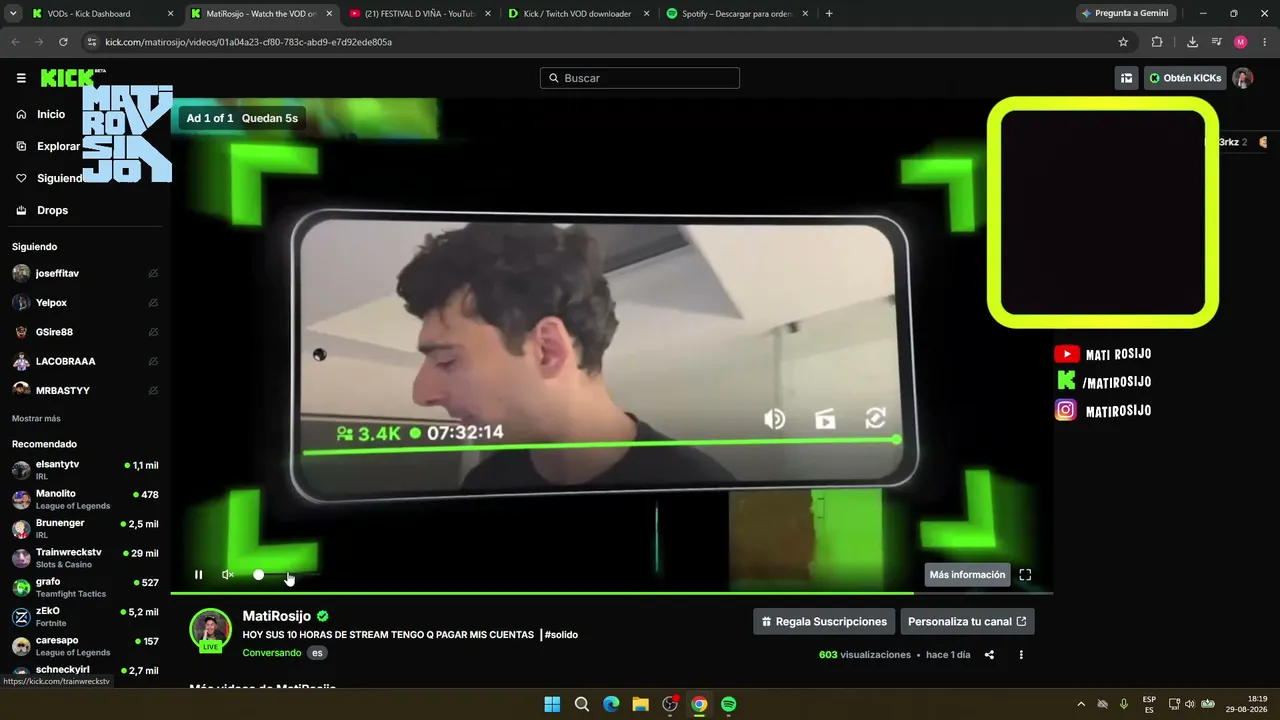Screen dimensions: 1280x720
Task: Open File Explorer from the taskbar
Action: [x=641, y=704]
